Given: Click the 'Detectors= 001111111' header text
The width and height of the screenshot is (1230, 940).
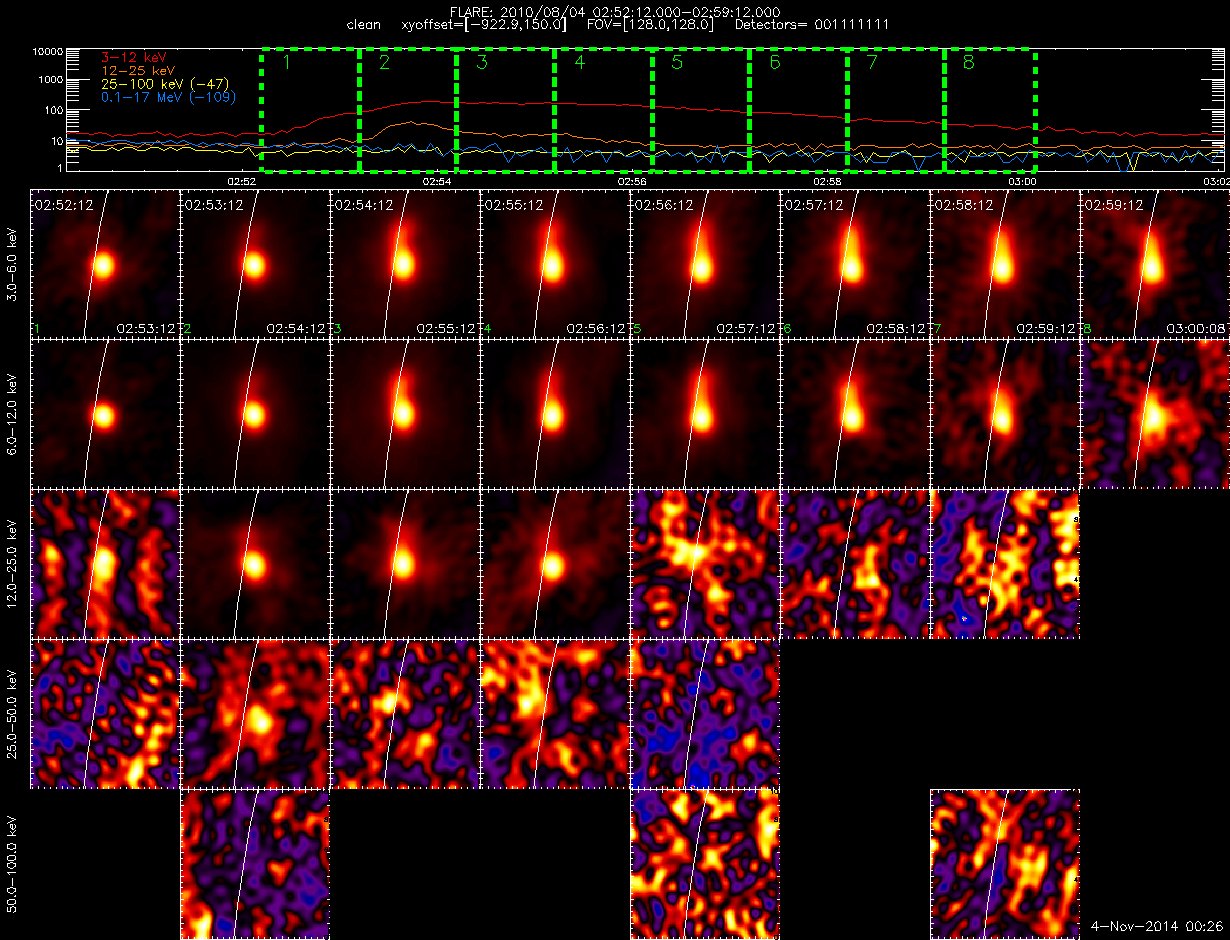Looking at the screenshot, I should [x=810, y=23].
